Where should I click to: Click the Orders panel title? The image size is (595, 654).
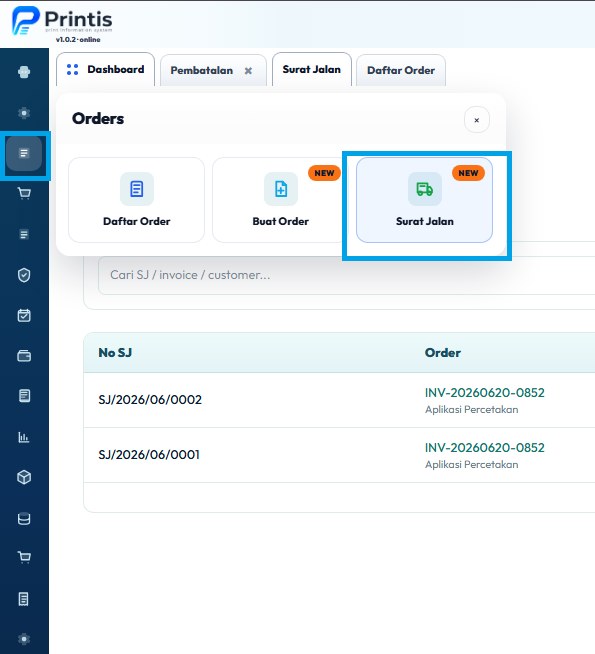[98, 118]
